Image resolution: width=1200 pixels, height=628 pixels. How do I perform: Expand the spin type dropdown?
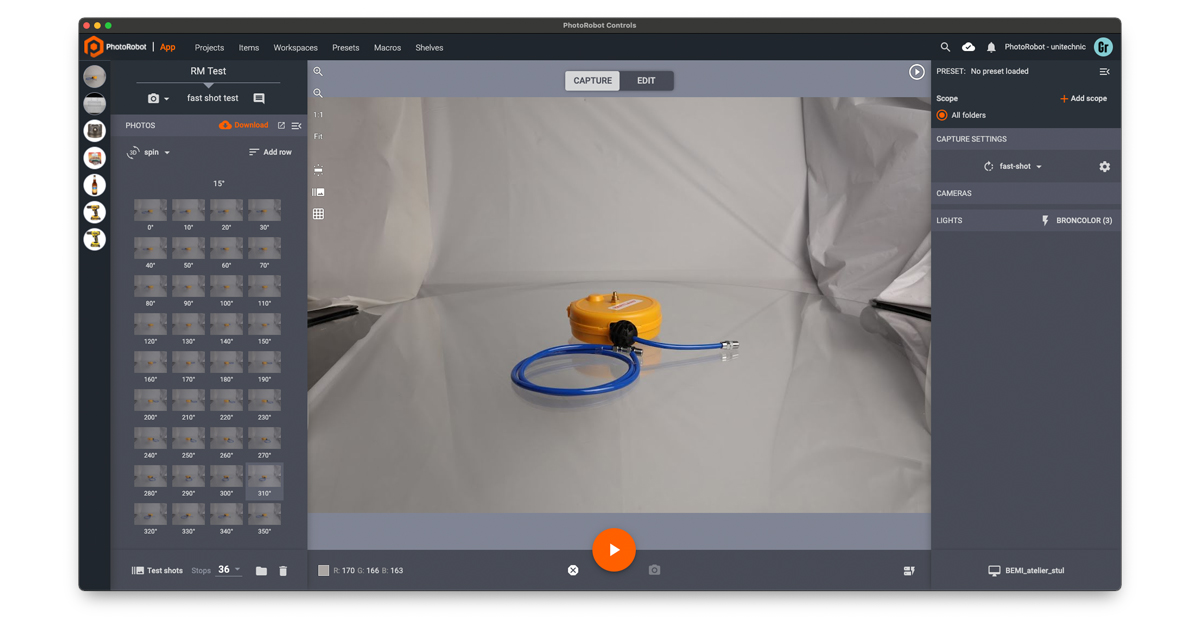pos(156,153)
